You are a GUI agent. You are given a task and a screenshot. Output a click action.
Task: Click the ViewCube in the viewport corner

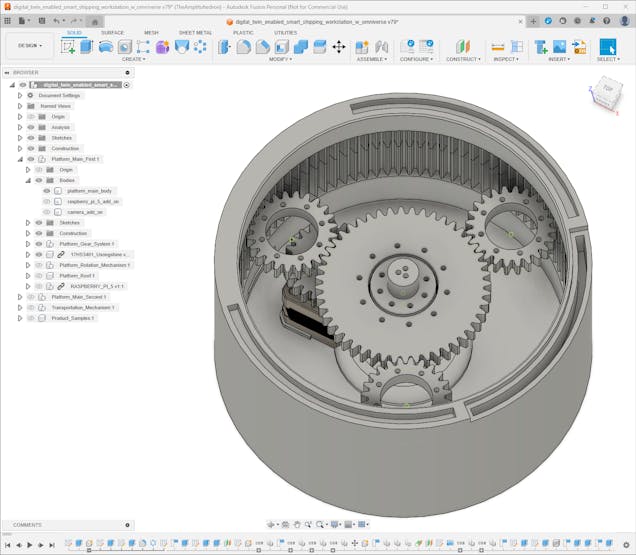coord(607,89)
